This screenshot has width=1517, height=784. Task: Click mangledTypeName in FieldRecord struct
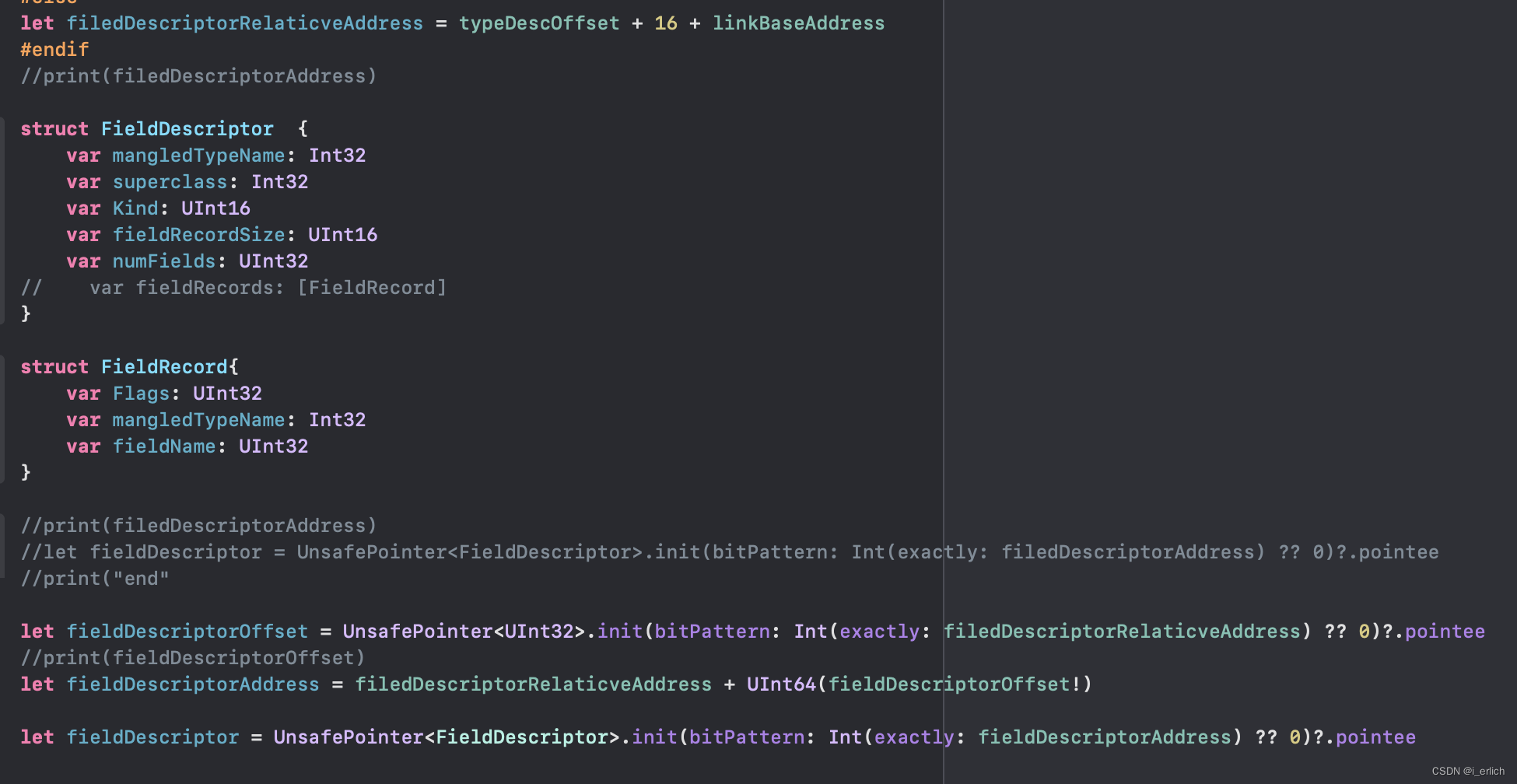tap(198, 420)
